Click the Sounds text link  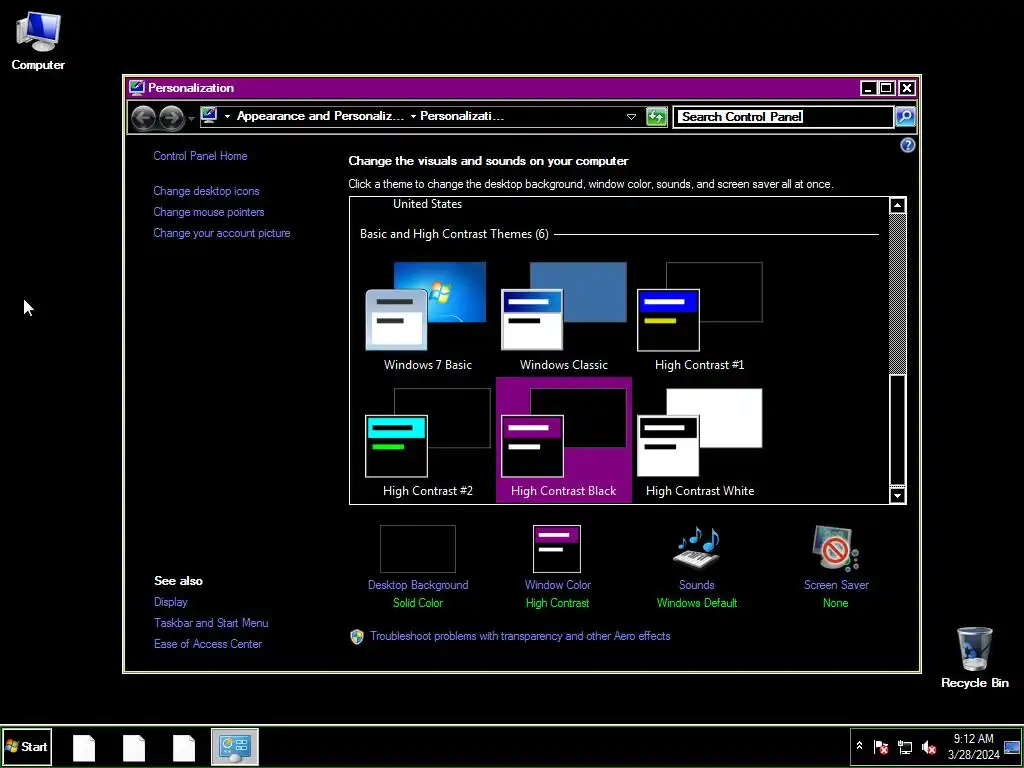click(697, 584)
